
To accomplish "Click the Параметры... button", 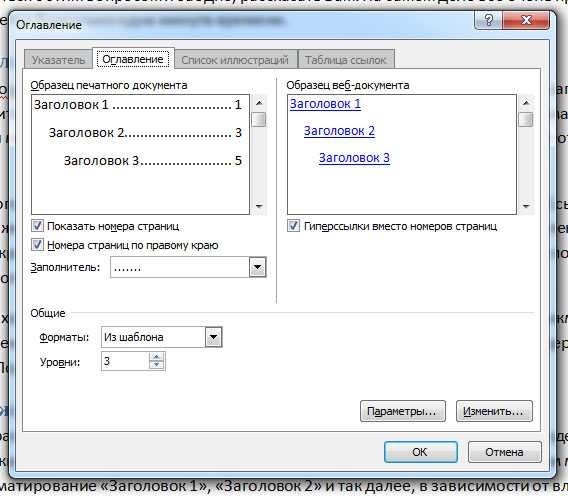I will click(403, 411).
